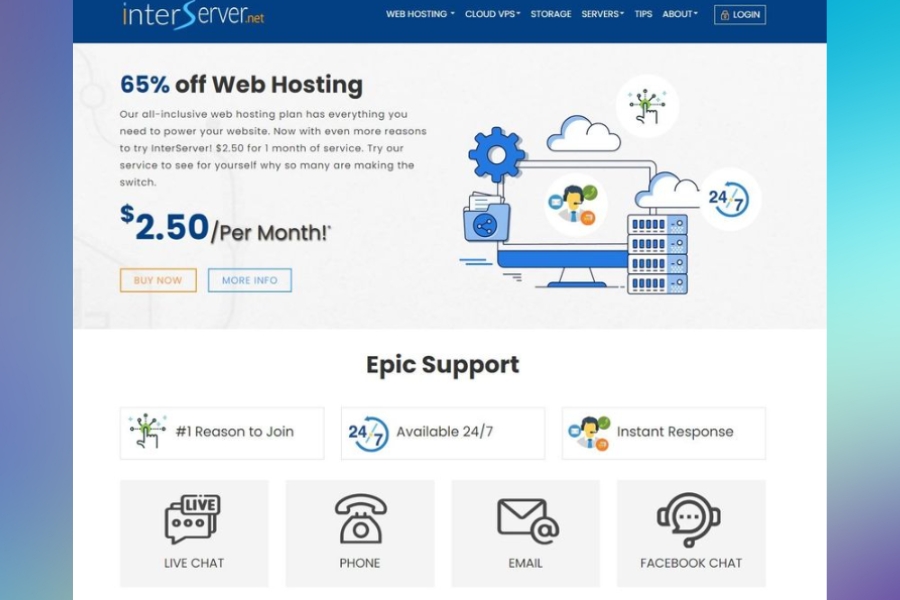
Task: Click the Buy Now button
Action: (x=158, y=280)
